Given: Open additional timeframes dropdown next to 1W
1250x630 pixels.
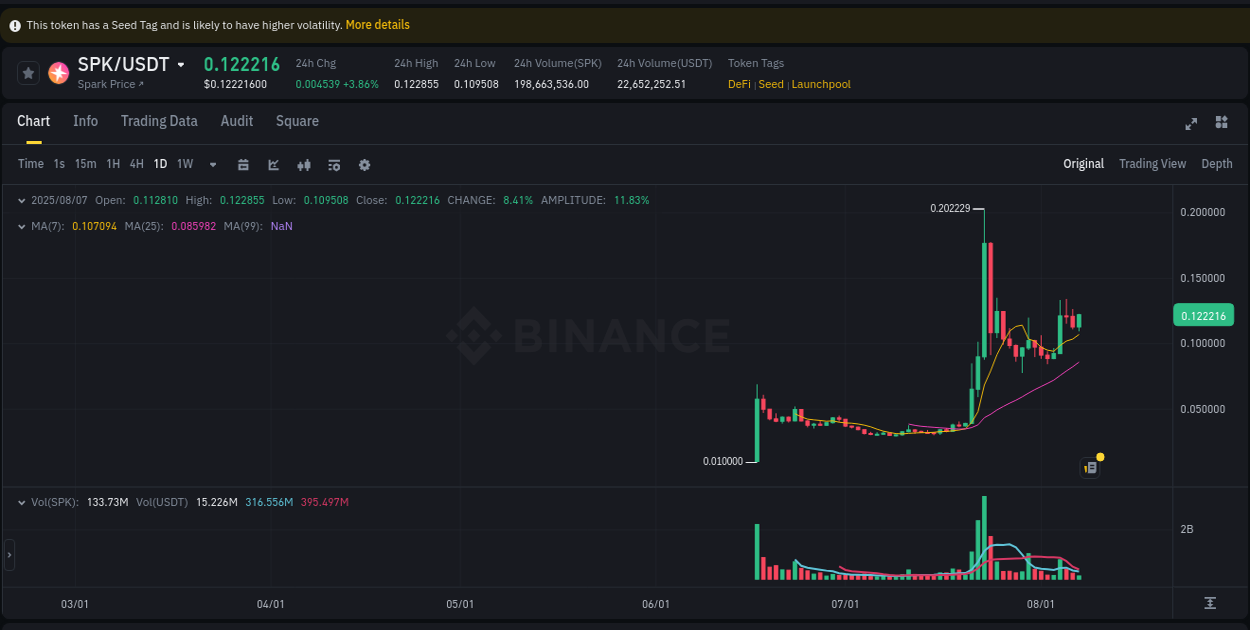Looking at the screenshot, I should (x=212, y=164).
